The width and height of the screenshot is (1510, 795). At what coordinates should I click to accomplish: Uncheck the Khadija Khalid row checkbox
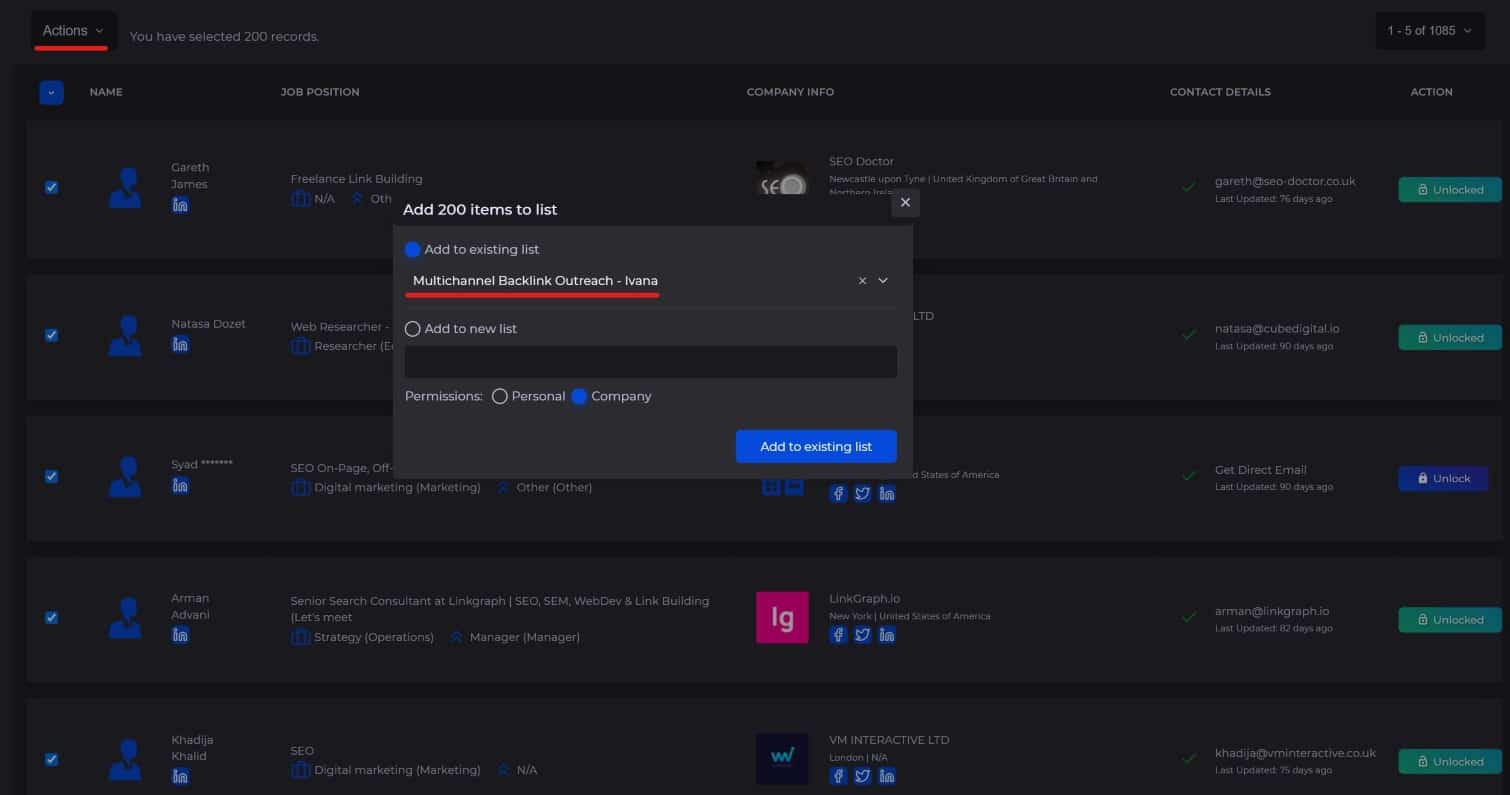[51, 759]
